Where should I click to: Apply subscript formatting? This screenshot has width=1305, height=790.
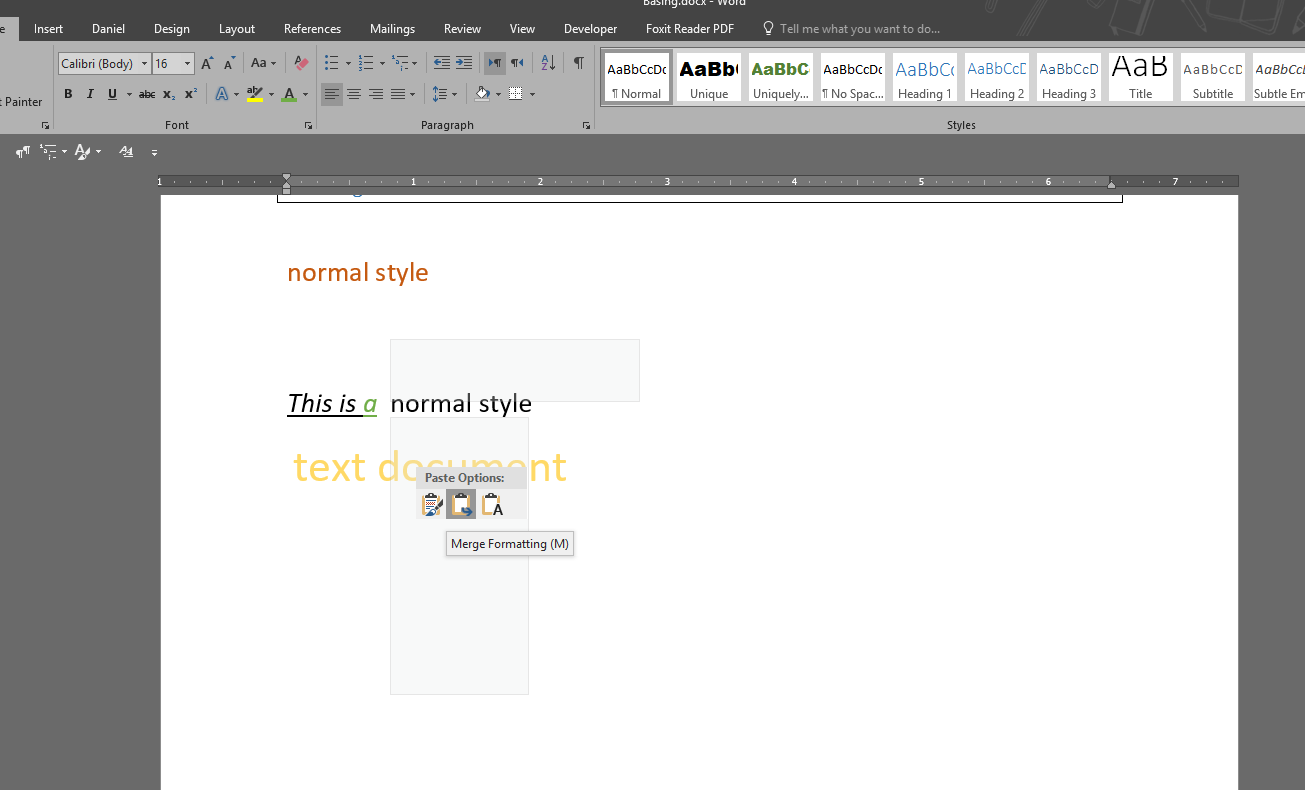[169, 95]
